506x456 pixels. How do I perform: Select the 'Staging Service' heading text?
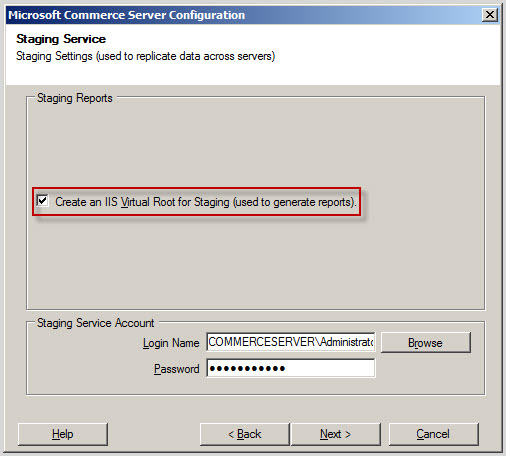pos(61,39)
